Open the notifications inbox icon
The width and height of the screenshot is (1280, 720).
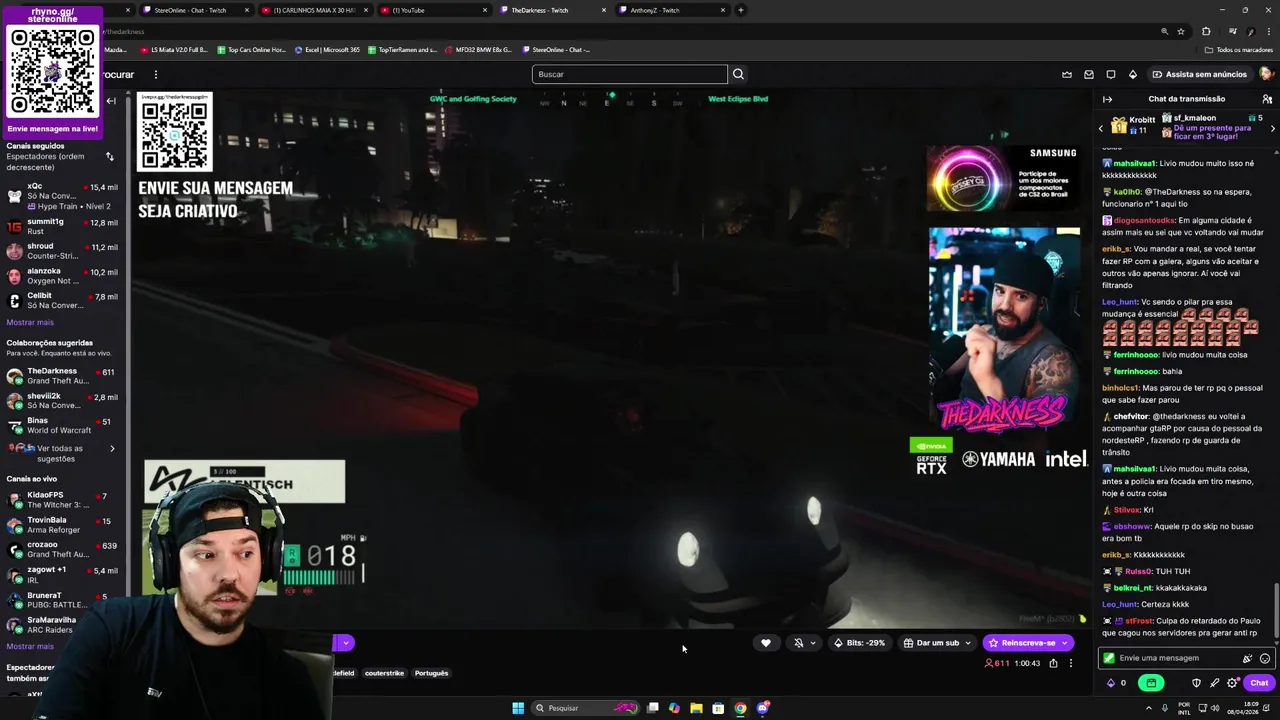pos(1089,74)
